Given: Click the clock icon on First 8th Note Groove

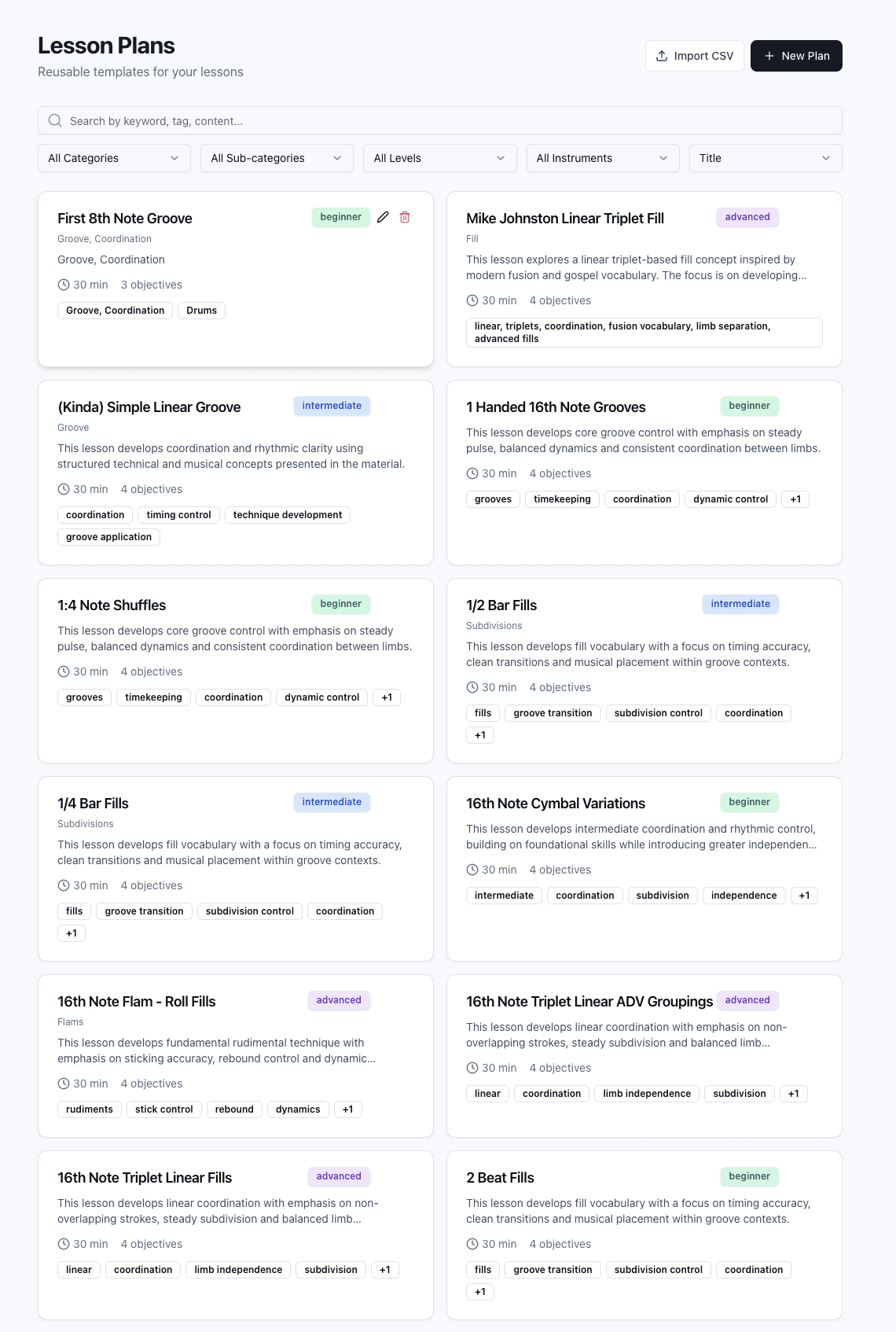Looking at the screenshot, I should [x=64, y=285].
